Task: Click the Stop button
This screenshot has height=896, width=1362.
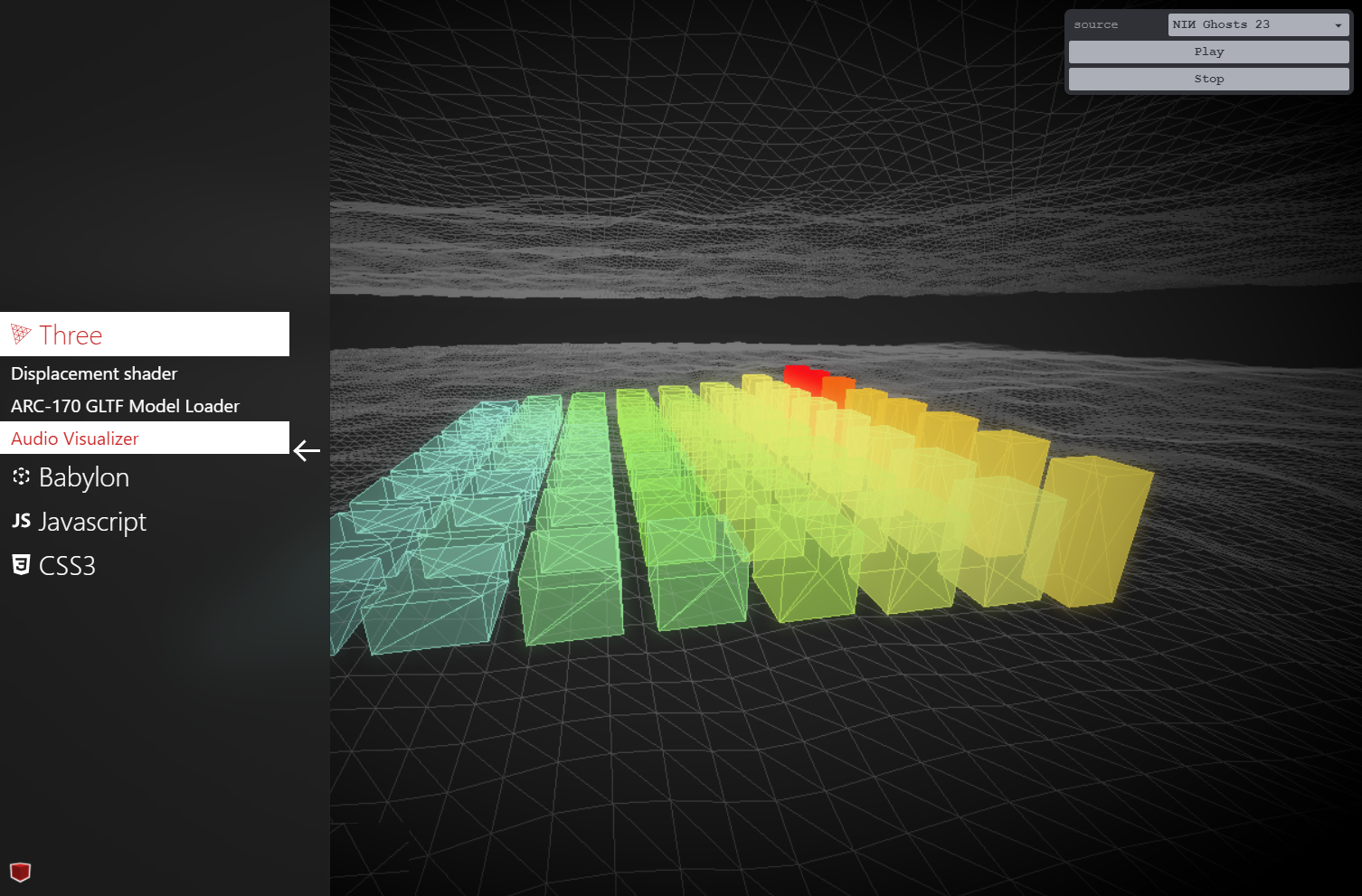Action: point(1208,79)
